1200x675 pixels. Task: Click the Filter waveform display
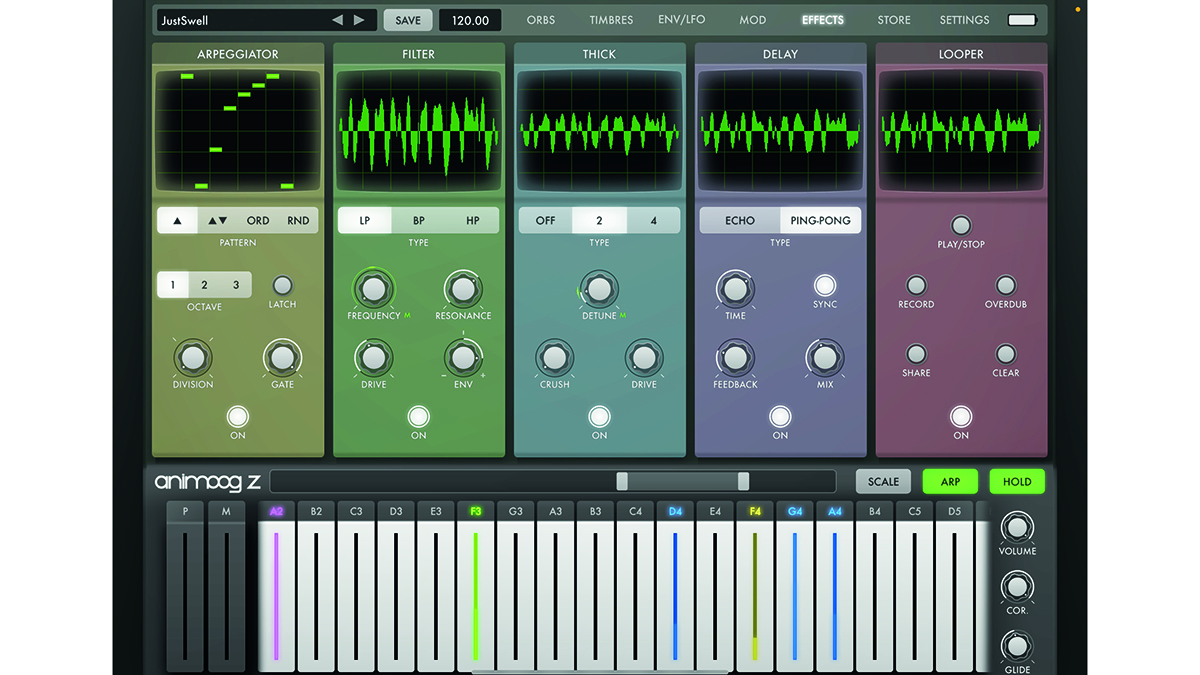(x=418, y=131)
